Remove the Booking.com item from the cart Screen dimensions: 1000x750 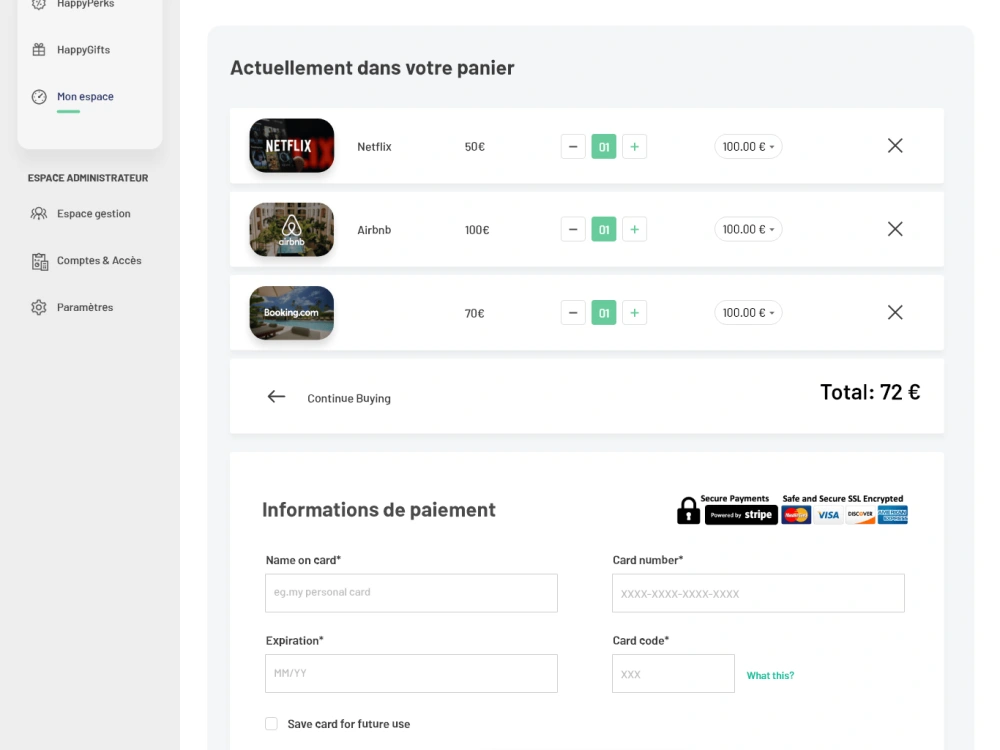[895, 312]
